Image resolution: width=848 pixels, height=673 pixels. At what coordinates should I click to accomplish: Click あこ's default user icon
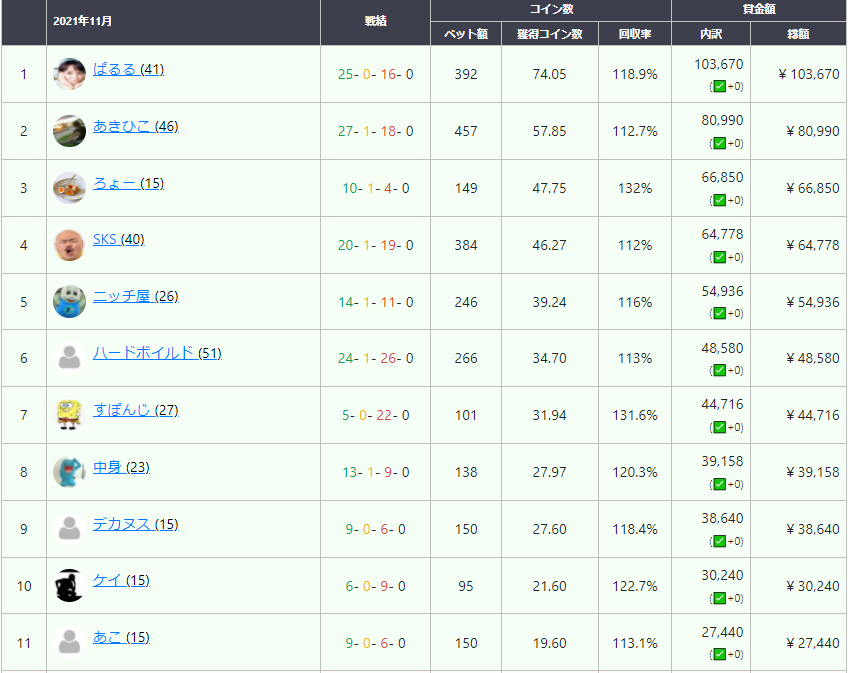click(x=69, y=642)
